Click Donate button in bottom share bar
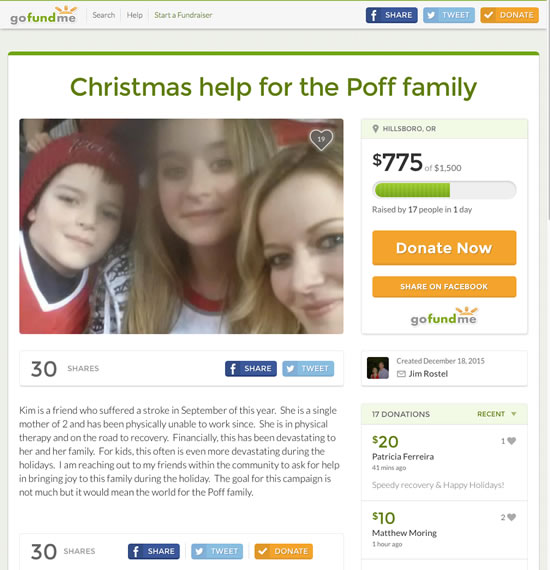 pos(284,551)
